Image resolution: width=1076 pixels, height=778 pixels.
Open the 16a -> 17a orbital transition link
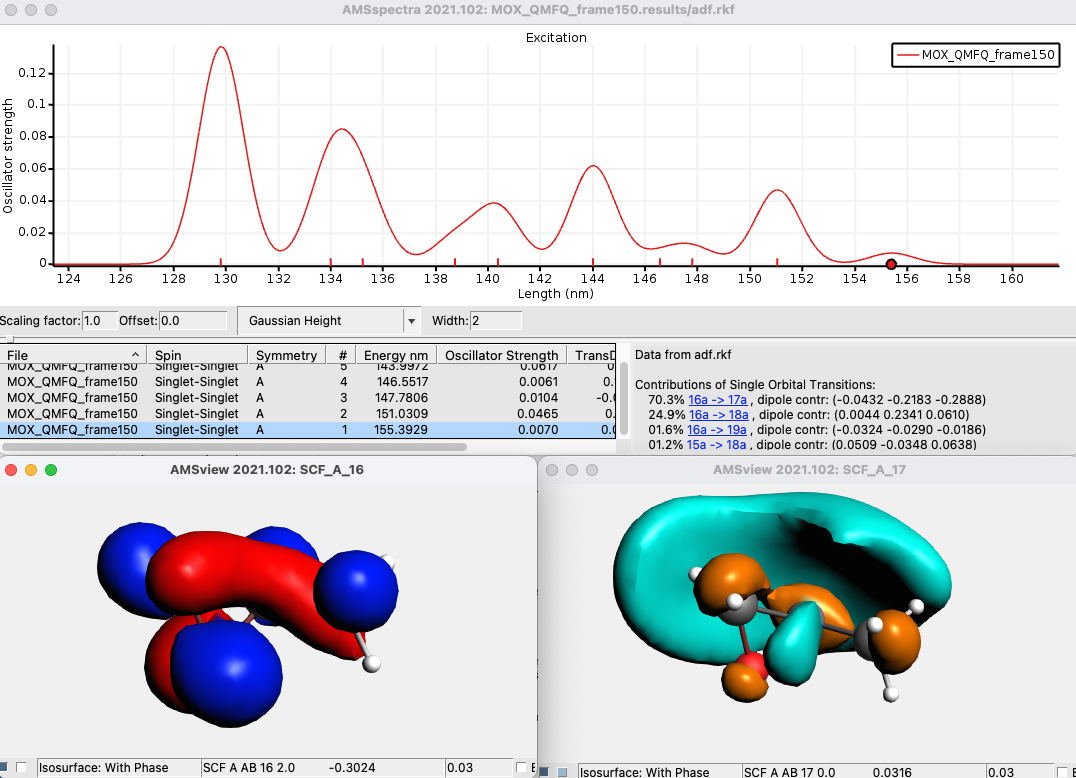[716, 398]
